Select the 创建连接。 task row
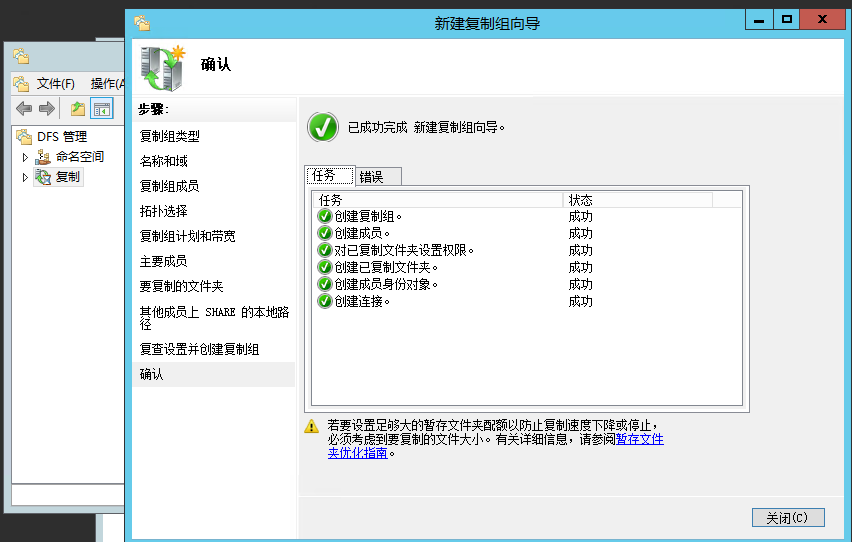The width and height of the screenshot is (852, 542). pos(527,301)
